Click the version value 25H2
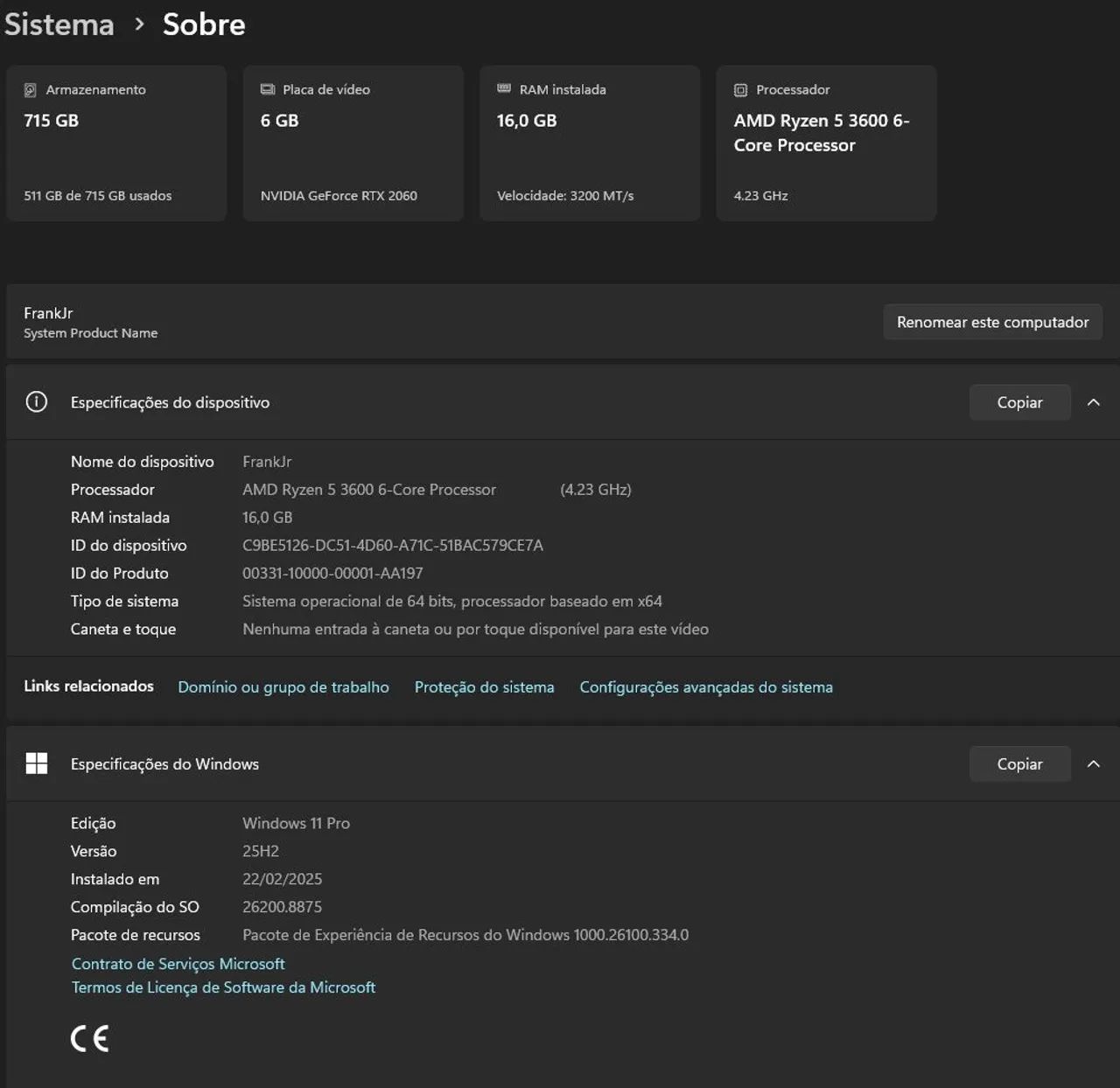 point(261,852)
